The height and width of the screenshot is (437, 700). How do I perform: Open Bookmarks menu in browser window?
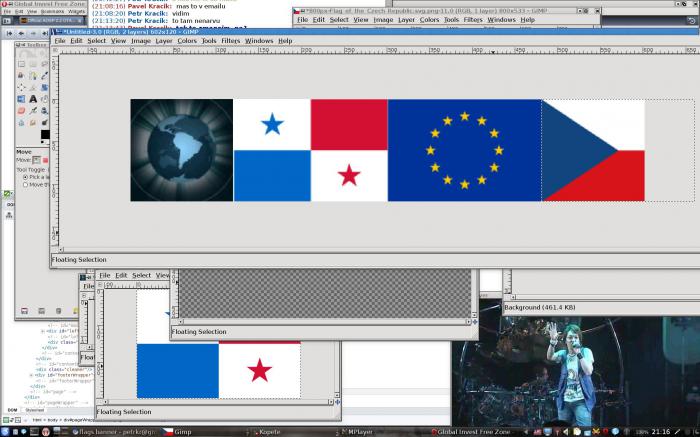(52, 12)
